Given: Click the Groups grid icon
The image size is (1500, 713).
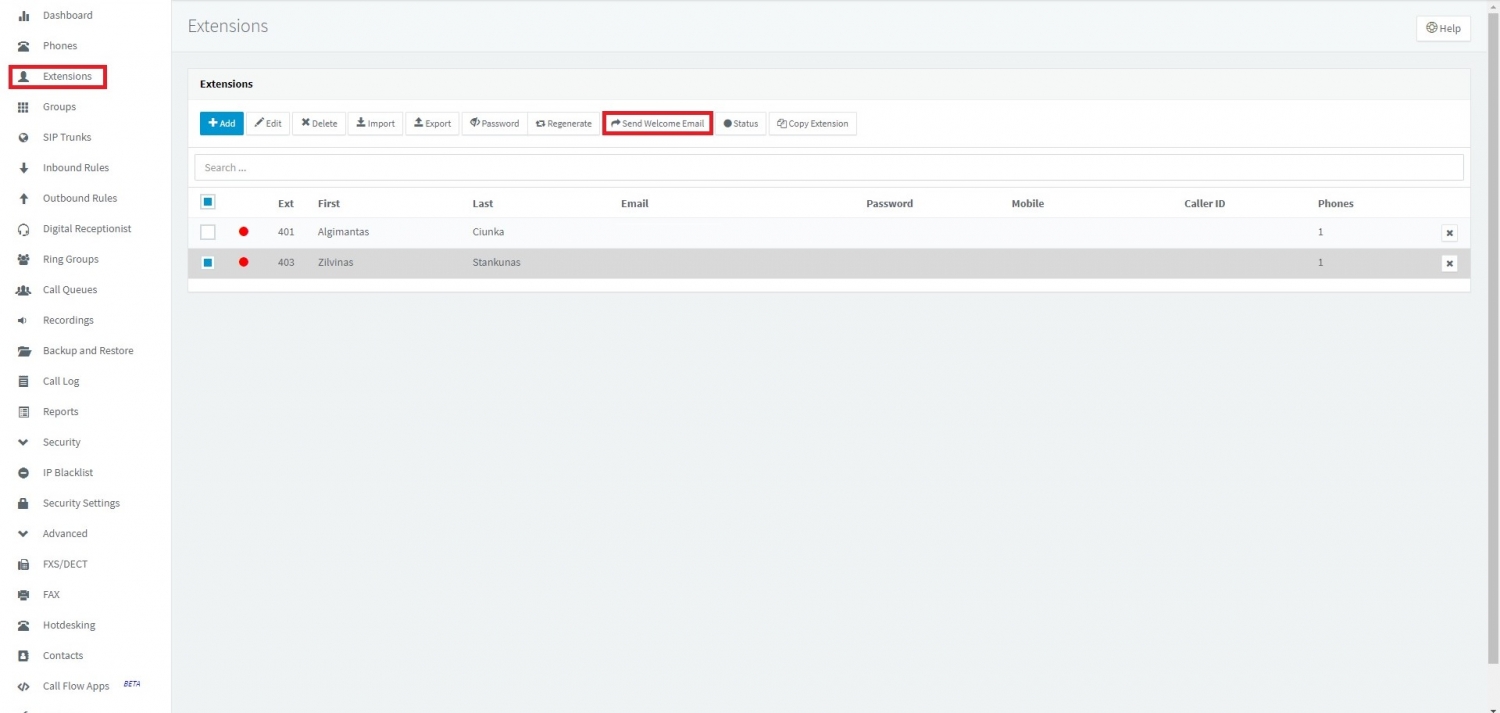Looking at the screenshot, I should tap(23, 107).
